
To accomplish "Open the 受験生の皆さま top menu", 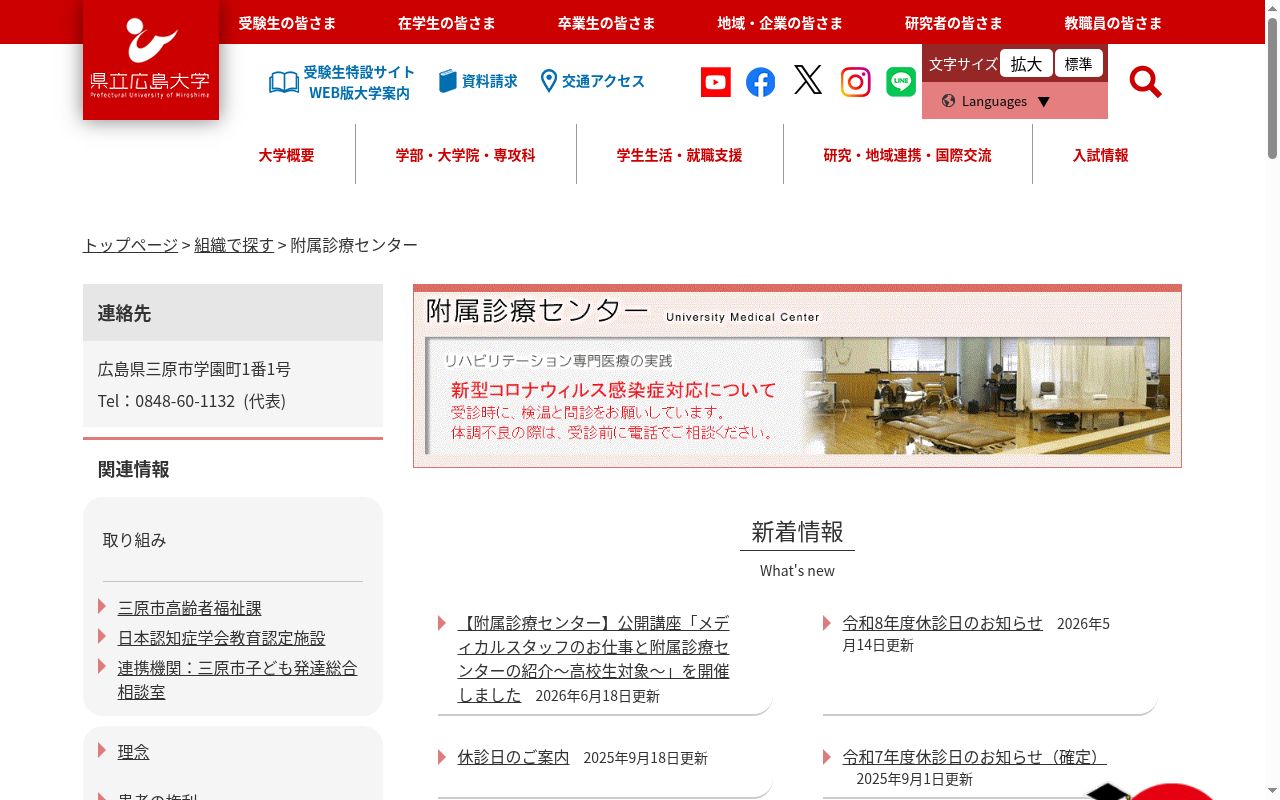I will (x=287, y=23).
